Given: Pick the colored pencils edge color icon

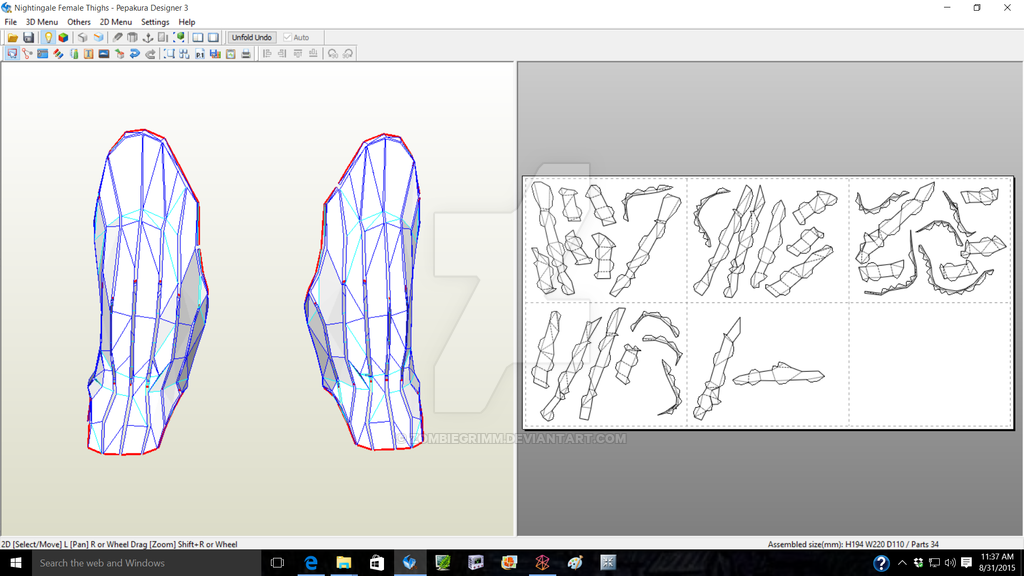Looking at the screenshot, I should [x=58, y=54].
